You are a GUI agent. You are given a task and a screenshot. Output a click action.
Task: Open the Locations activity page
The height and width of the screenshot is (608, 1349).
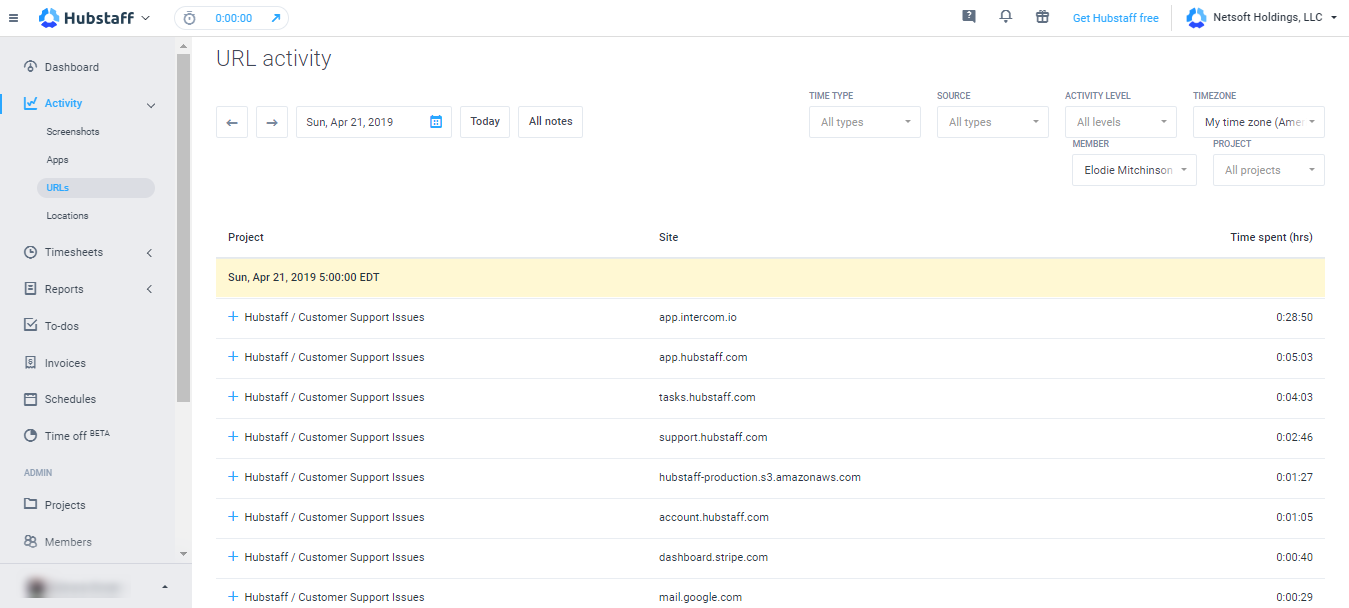coord(67,216)
